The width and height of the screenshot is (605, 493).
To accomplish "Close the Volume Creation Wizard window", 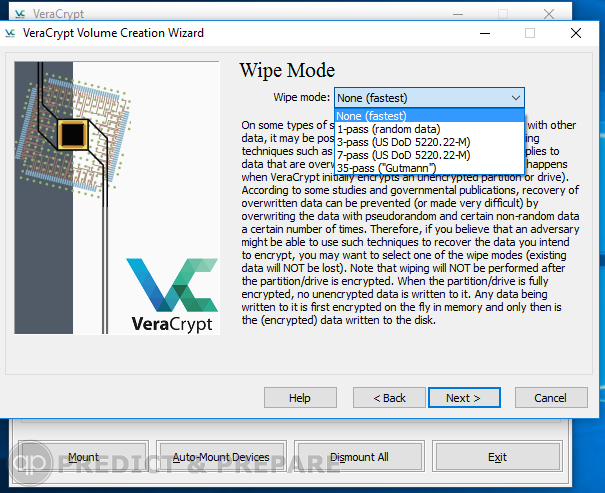I will [x=576, y=33].
